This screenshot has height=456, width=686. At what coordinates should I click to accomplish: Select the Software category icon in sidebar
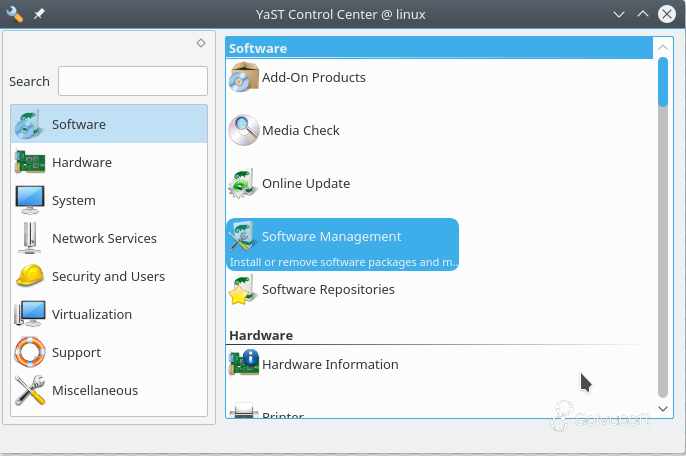29,124
